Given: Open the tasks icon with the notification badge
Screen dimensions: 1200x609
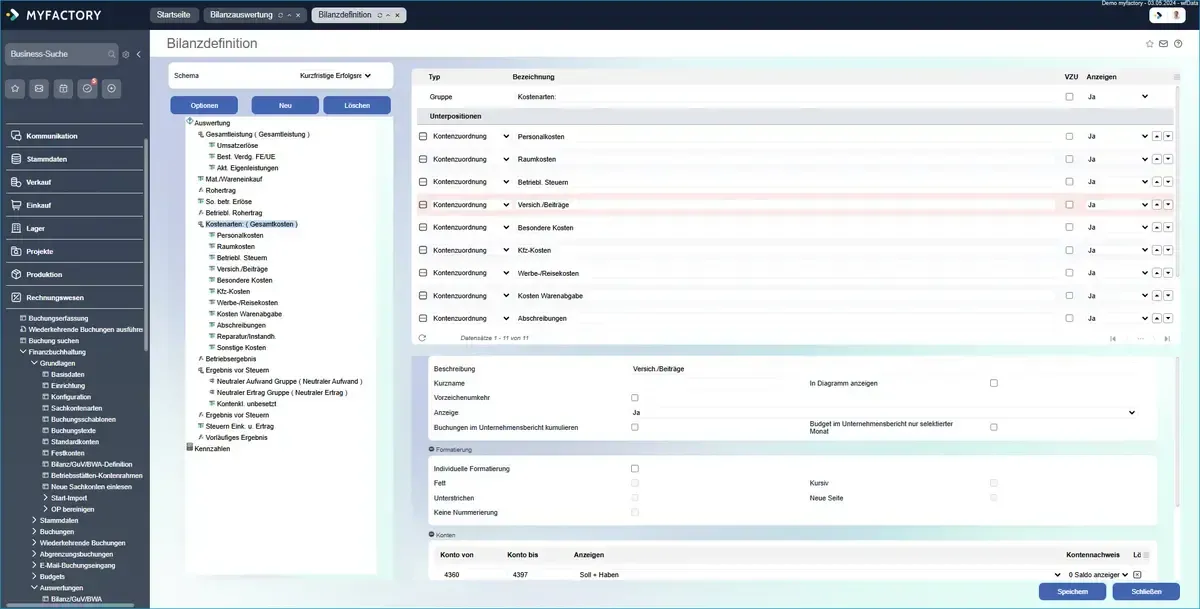Looking at the screenshot, I should coord(88,88).
